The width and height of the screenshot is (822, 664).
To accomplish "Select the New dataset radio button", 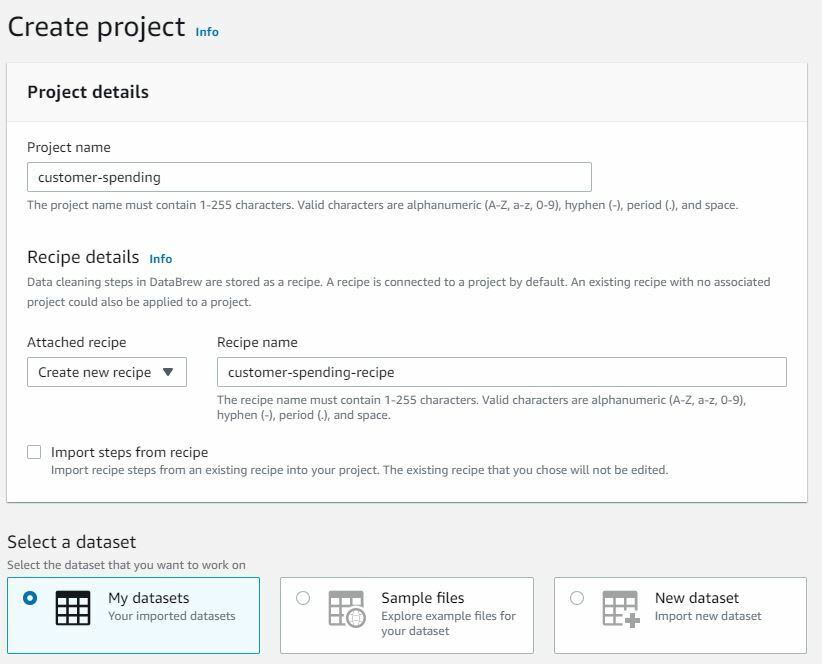I will 577,598.
